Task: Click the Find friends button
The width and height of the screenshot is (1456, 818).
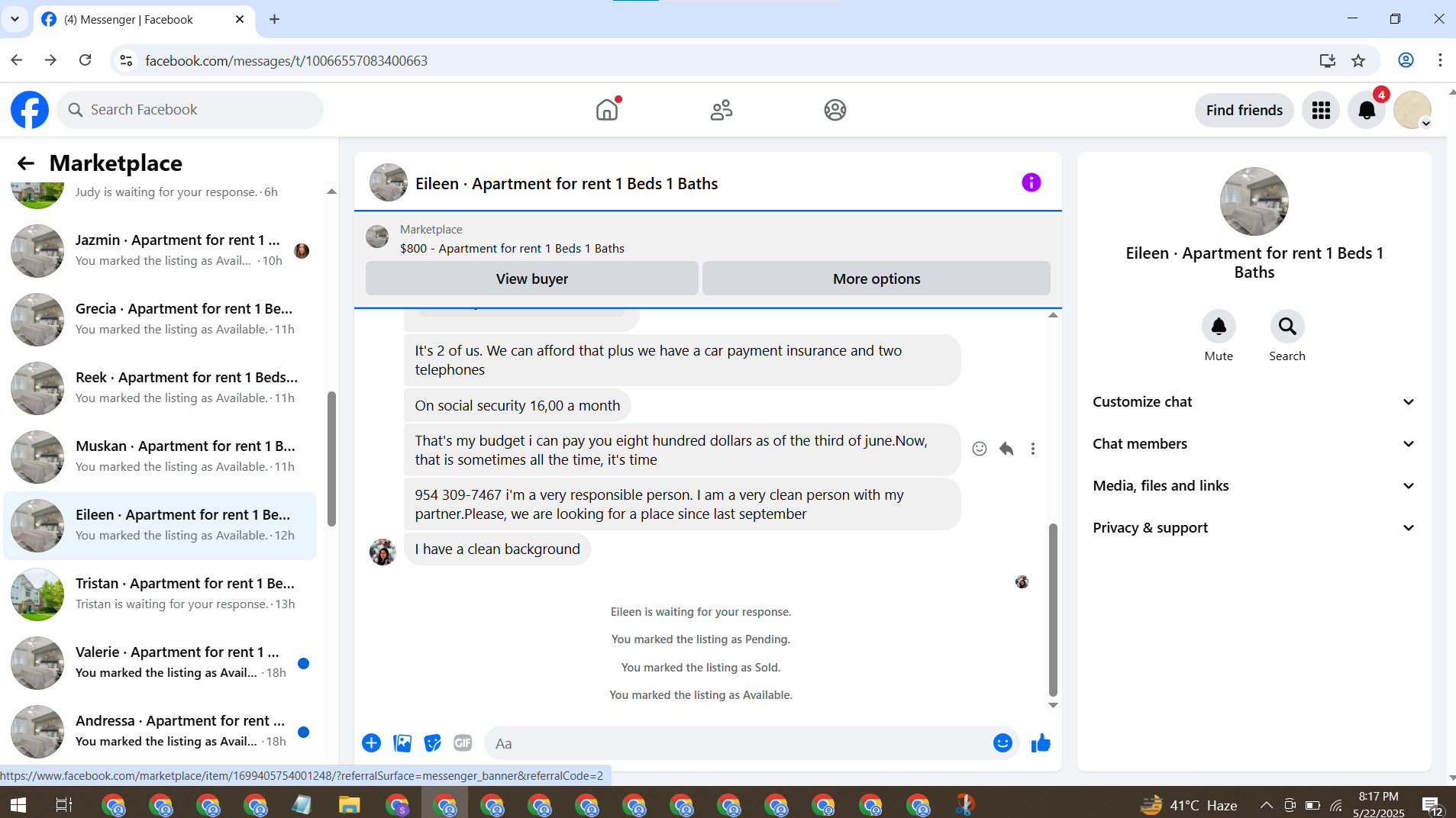Action: click(x=1245, y=110)
